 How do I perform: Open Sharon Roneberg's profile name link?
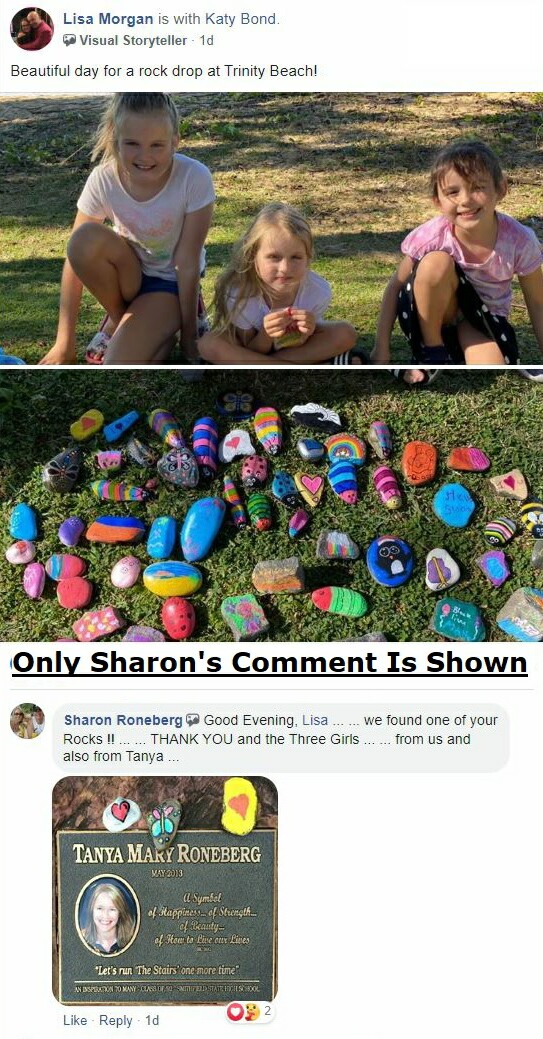(x=123, y=720)
